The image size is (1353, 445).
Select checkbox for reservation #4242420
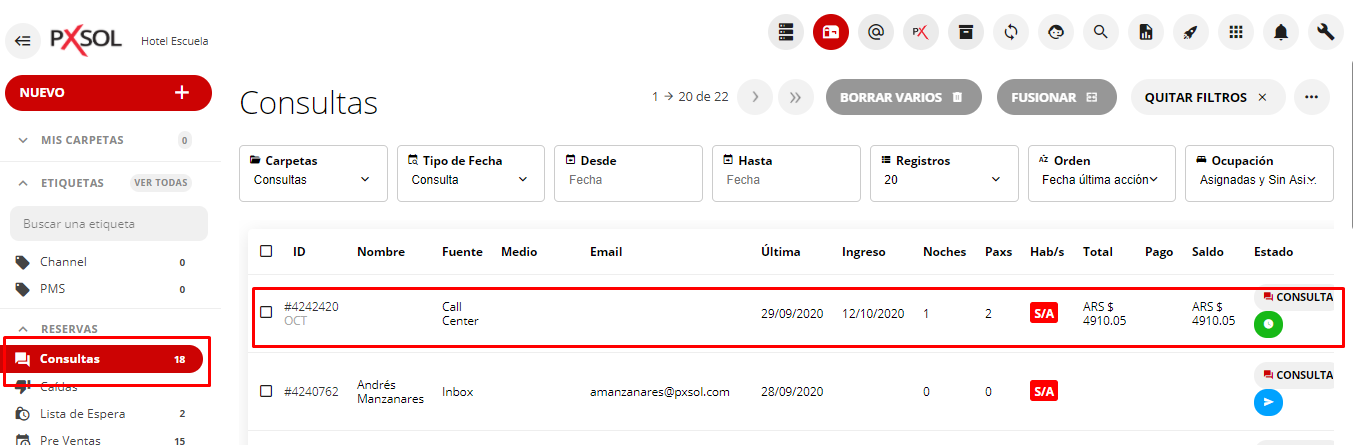(266, 312)
